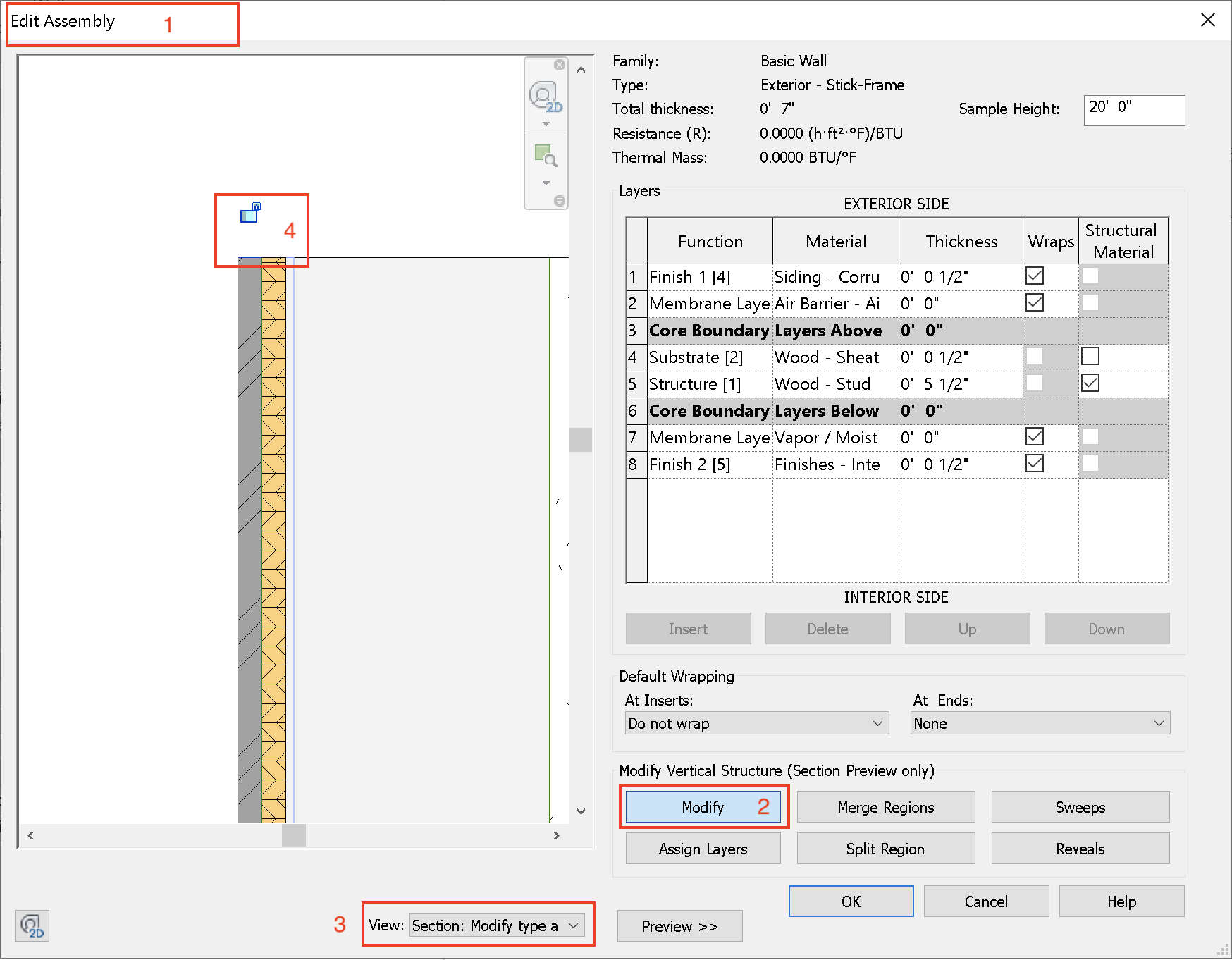This screenshot has height=960, width=1232.
Task: Click the Modify button
Action: 703,807
